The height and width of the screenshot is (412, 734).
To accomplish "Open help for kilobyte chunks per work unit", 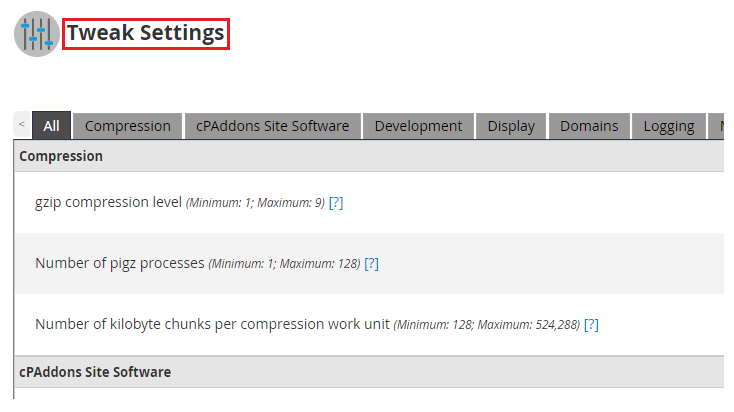I will pos(591,324).
